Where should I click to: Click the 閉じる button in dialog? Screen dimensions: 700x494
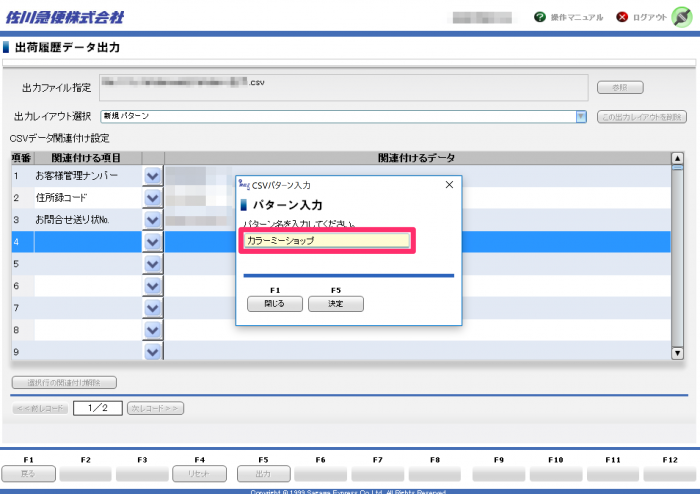(x=275, y=304)
